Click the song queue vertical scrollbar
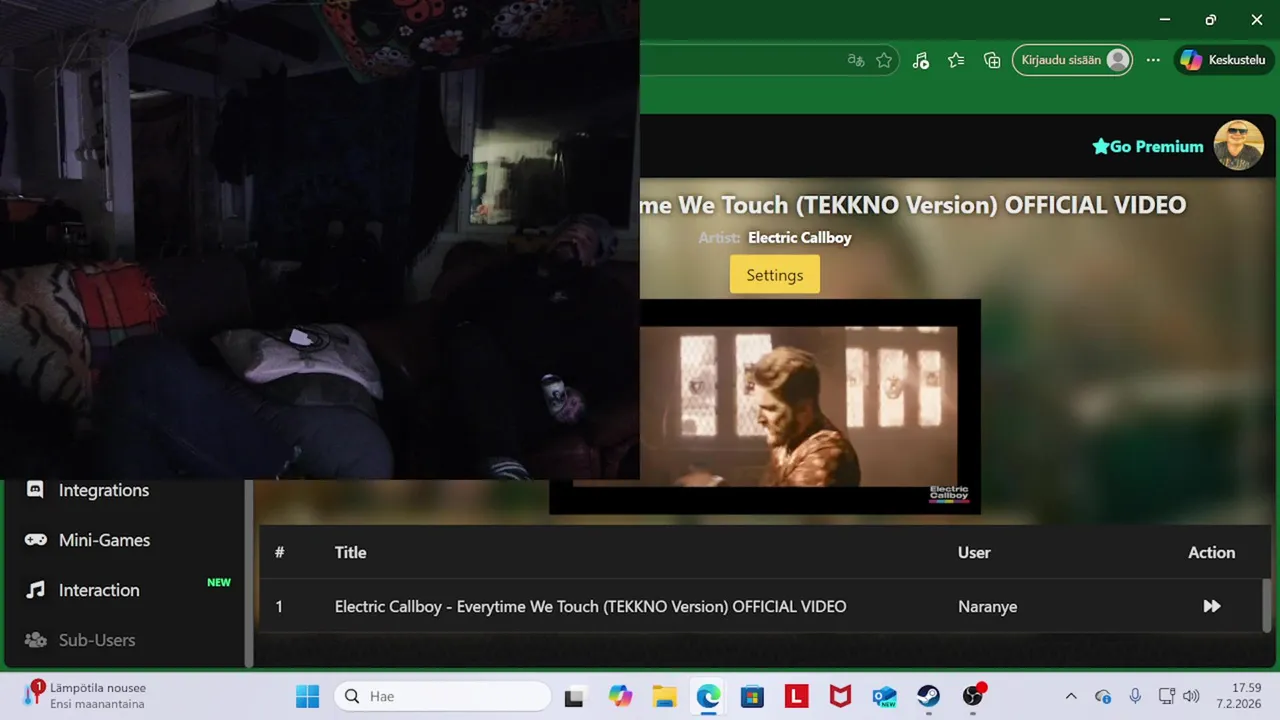1280x720 pixels. pyautogui.click(x=1267, y=605)
